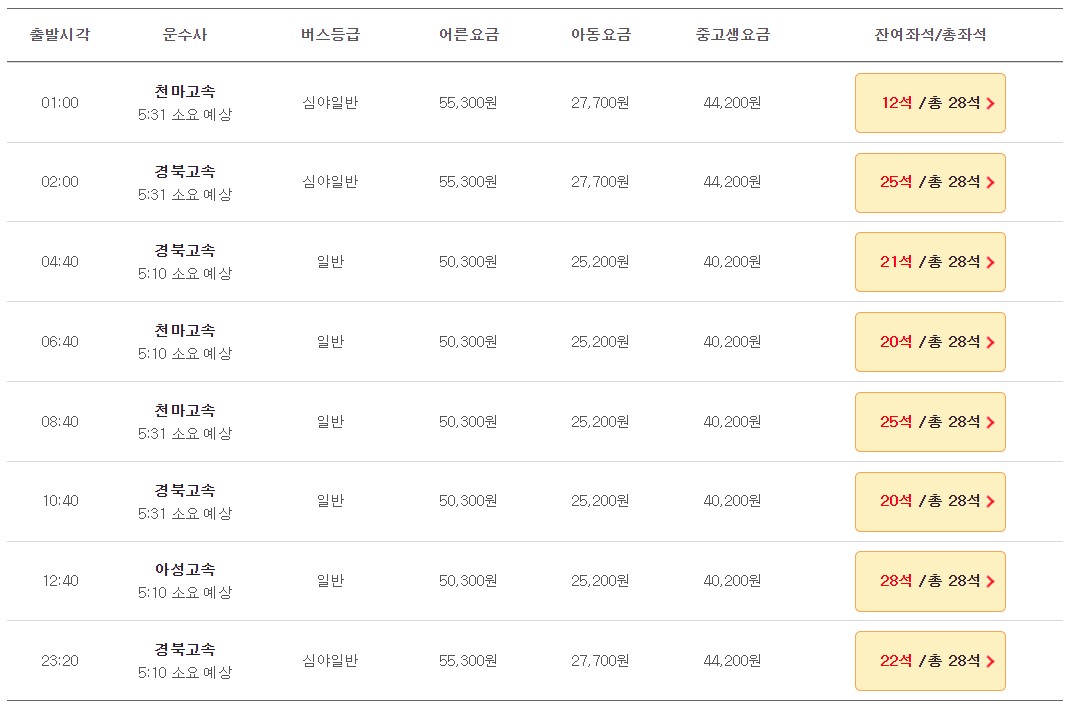Open the 22석 seat button for 23:20 bus
The height and width of the screenshot is (708, 1071).
click(x=930, y=661)
